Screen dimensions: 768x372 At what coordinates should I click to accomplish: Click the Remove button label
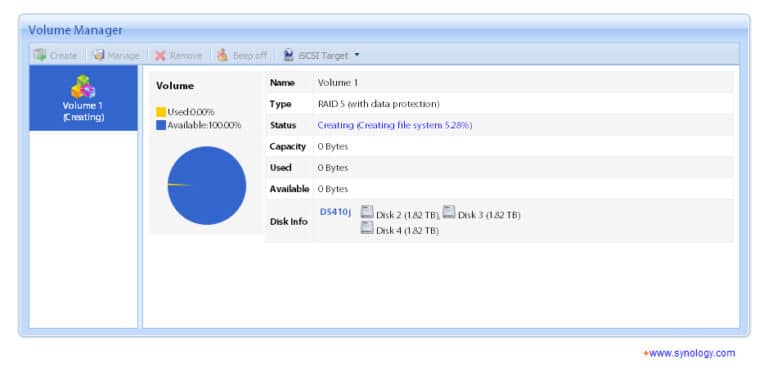point(186,55)
